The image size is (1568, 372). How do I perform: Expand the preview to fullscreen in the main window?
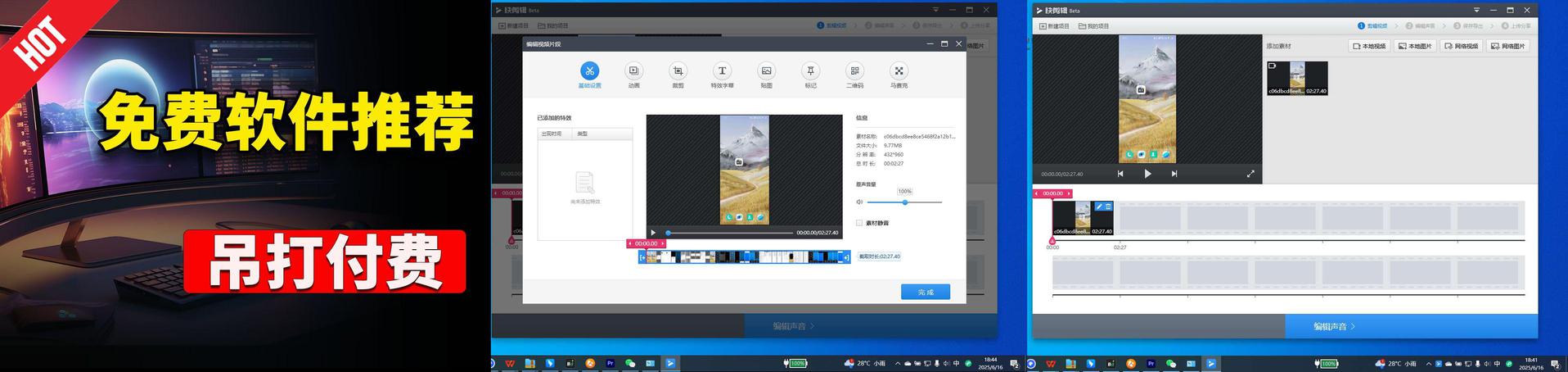(1250, 174)
